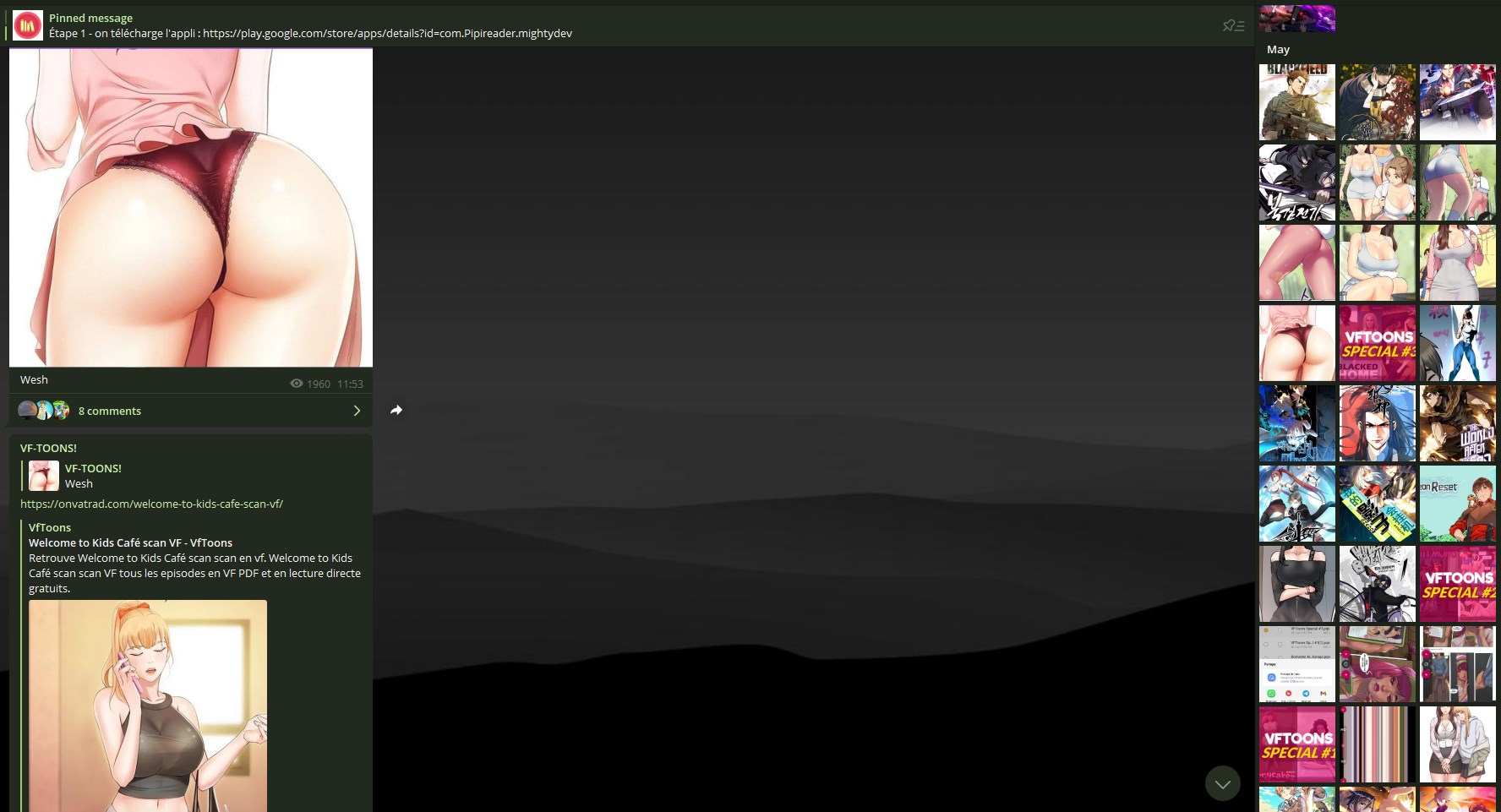Image resolution: width=1501 pixels, height=812 pixels.
Task: Click the VfToons site name in link preview
Action: coord(50,527)
